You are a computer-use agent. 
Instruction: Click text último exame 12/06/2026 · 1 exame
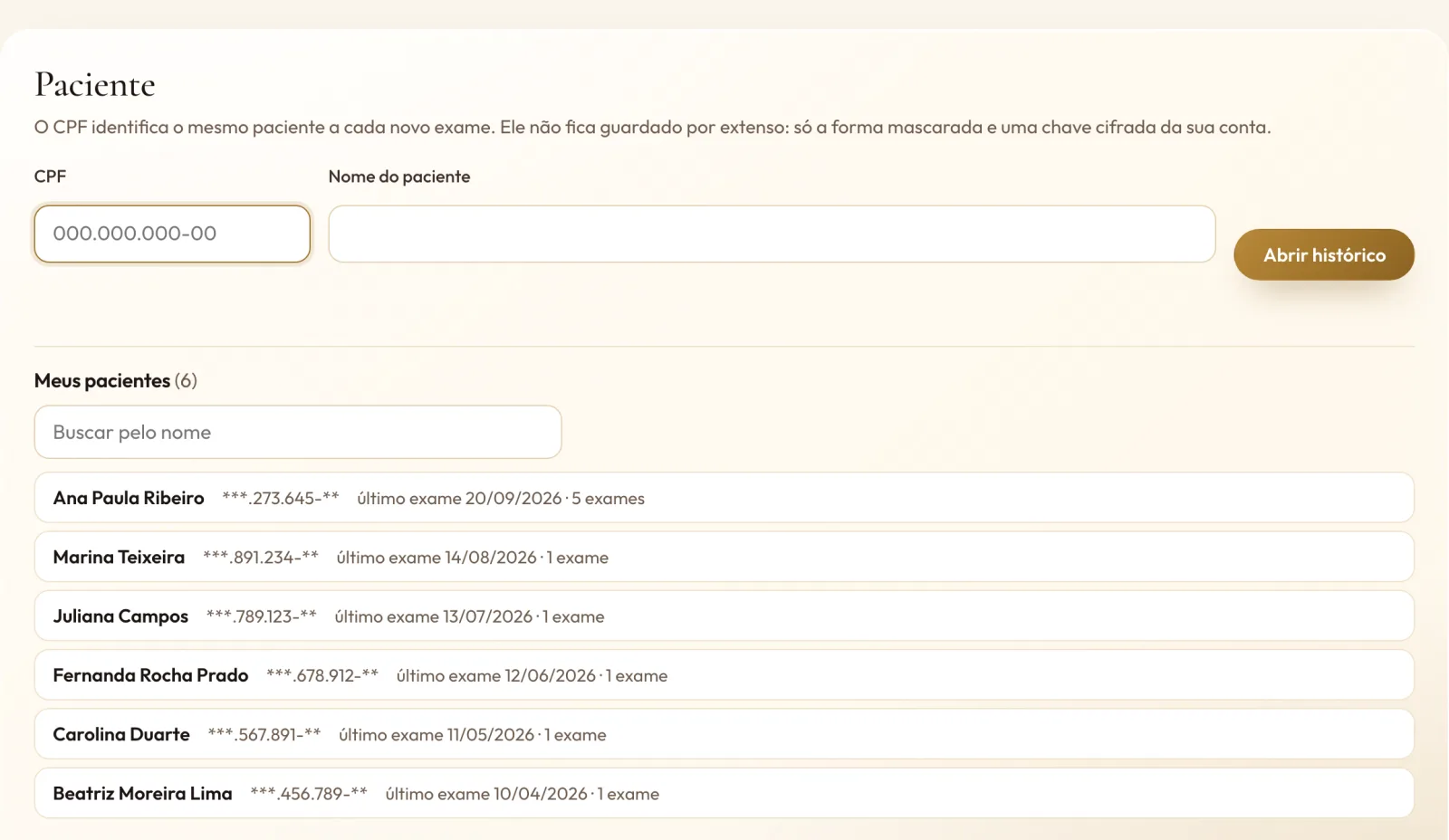click(532, 675)
